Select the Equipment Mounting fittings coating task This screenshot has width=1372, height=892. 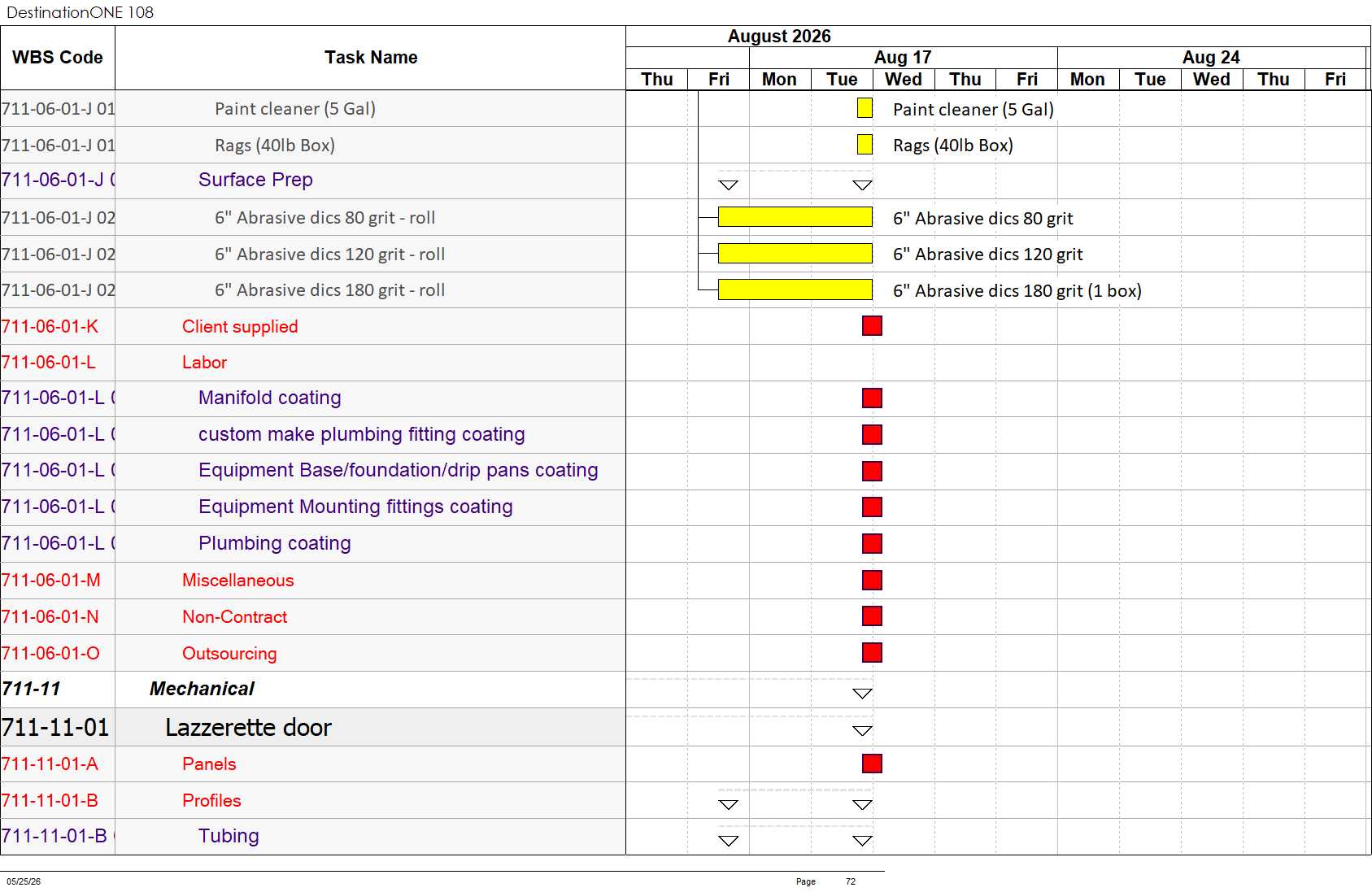[x=355, y=507]
